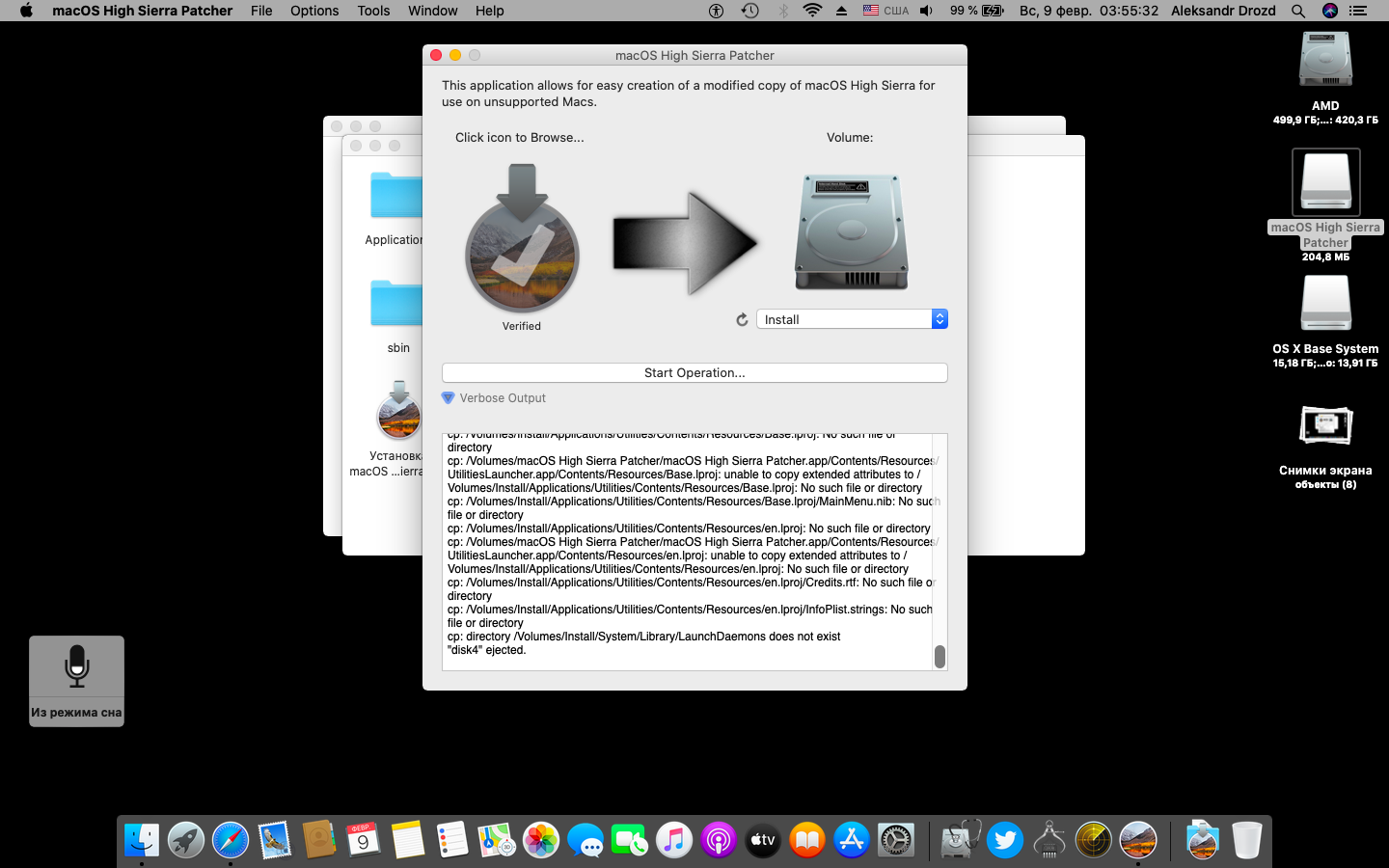Viewport: 1389px width, 868px height.
Task: Collapse the Verbose Output disclosure triangle
Action: coord(448,397)
